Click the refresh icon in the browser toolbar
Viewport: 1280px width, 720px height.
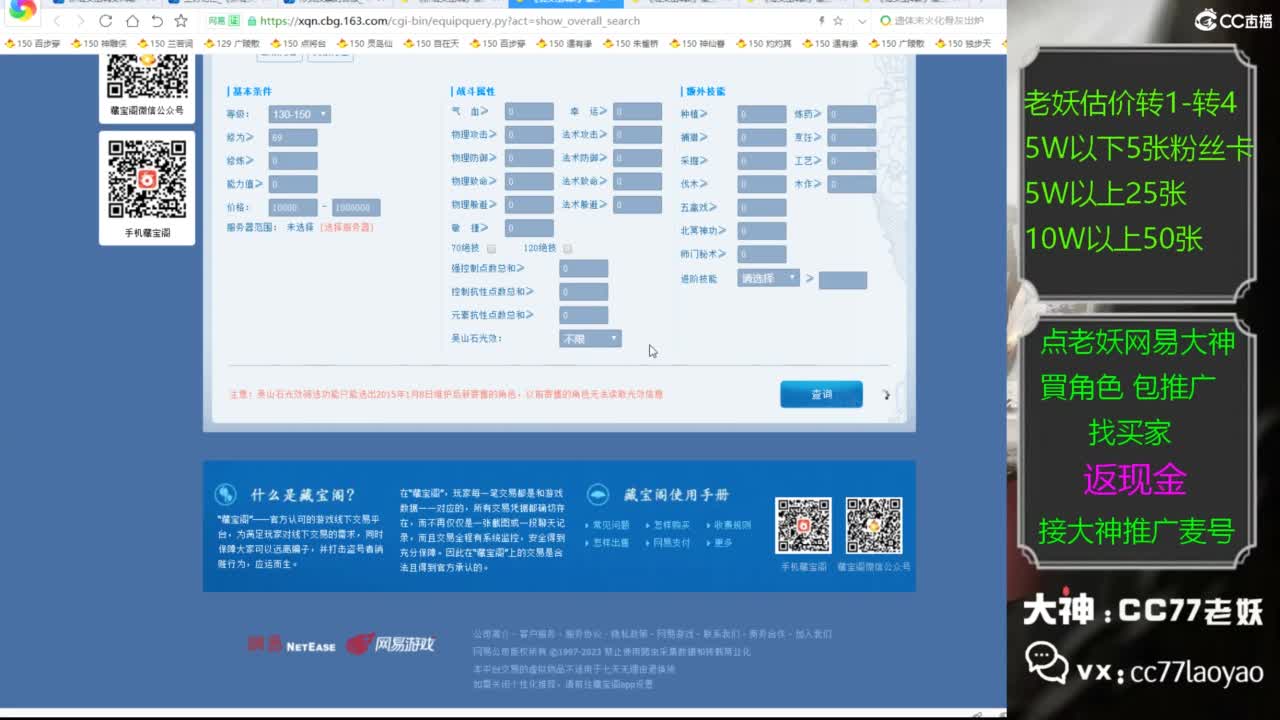coord(106,21)
